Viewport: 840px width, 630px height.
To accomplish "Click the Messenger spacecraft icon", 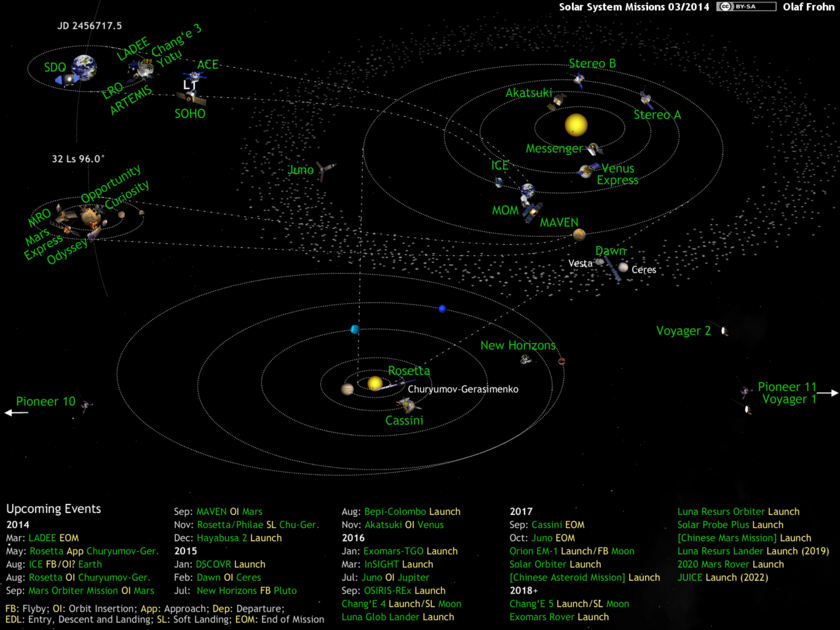I will point(594,148).
